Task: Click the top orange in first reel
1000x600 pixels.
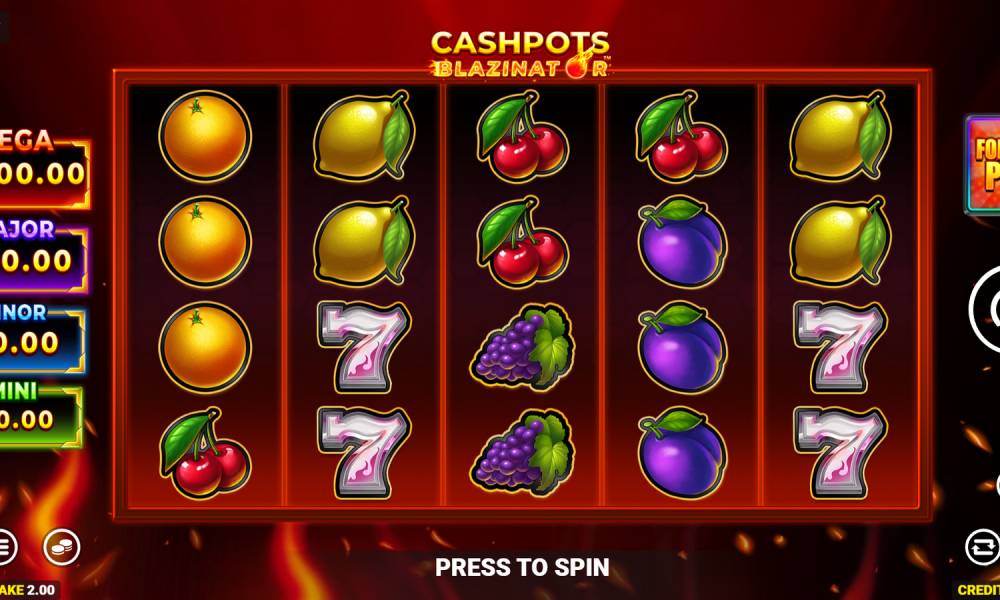Action: 205,136
